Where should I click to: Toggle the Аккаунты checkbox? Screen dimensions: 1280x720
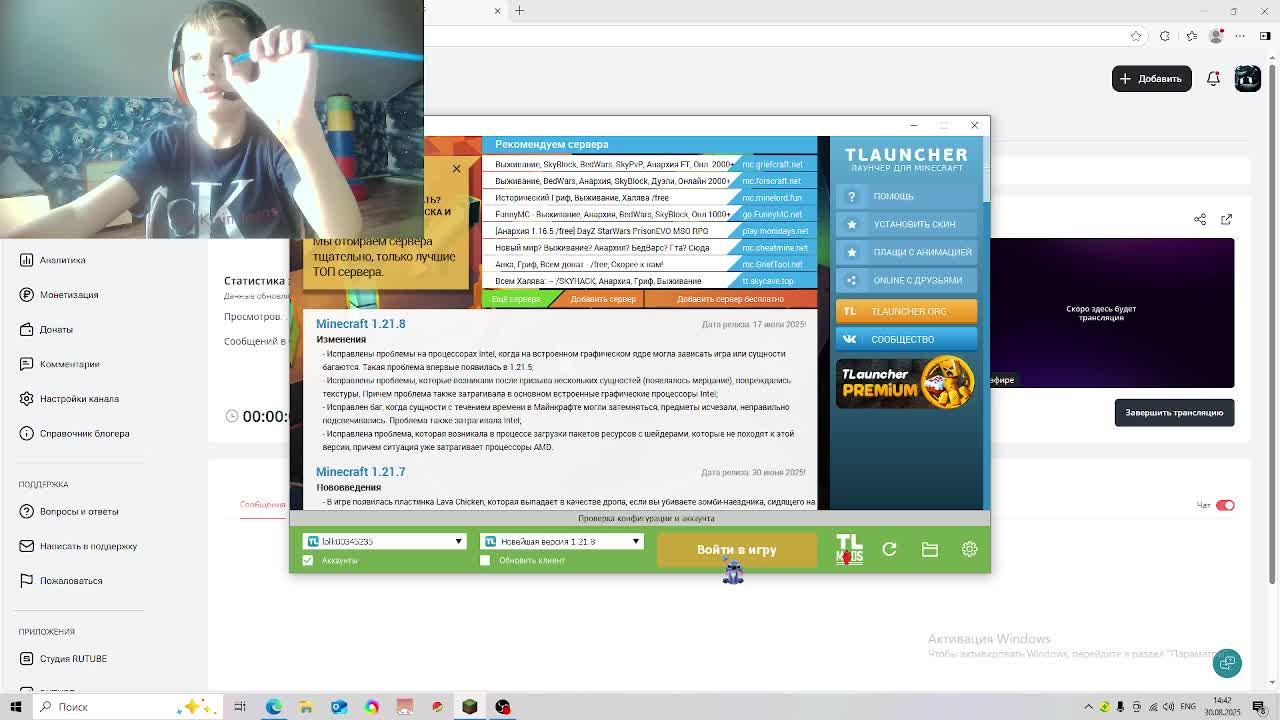[308, 560]
